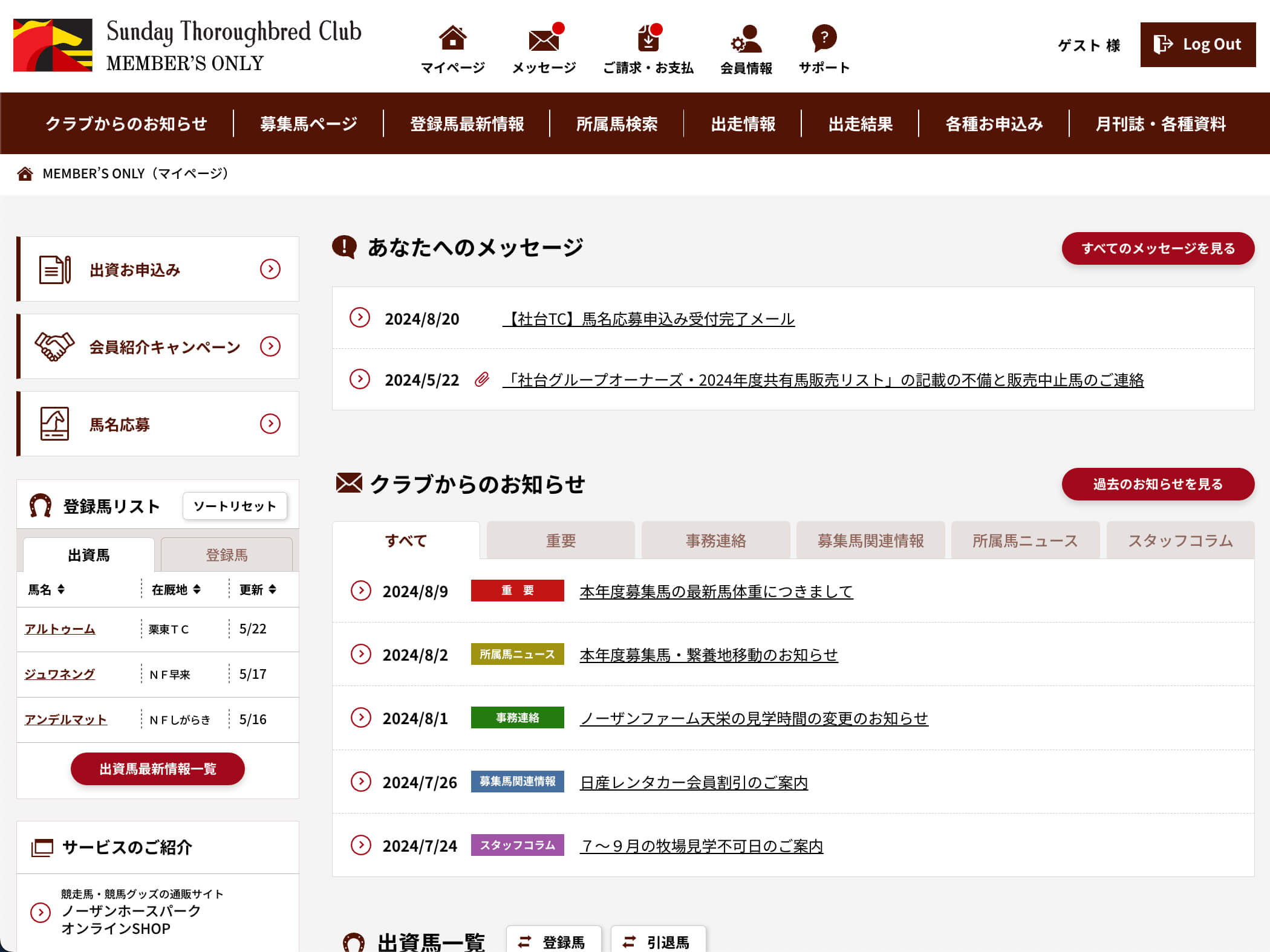The width and height of the screenshot is (1270, 952).
Task: Toggle to 引退馬 in 出資馬一覧 section
Action: (x=658, y=941)
